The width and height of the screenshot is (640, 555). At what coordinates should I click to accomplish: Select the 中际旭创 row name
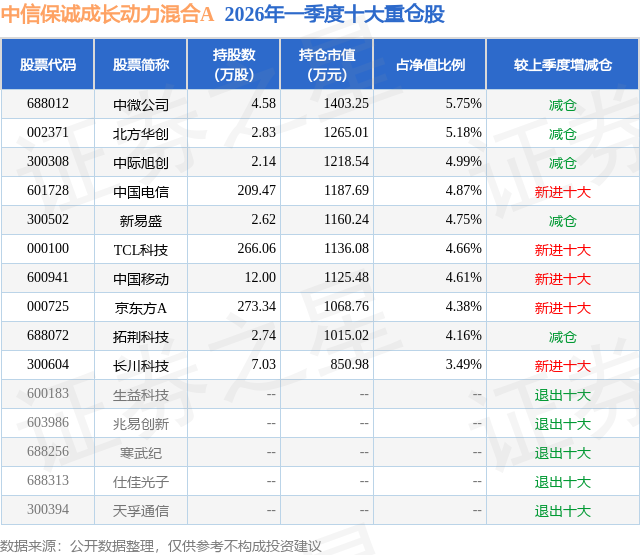click(141, 162)
